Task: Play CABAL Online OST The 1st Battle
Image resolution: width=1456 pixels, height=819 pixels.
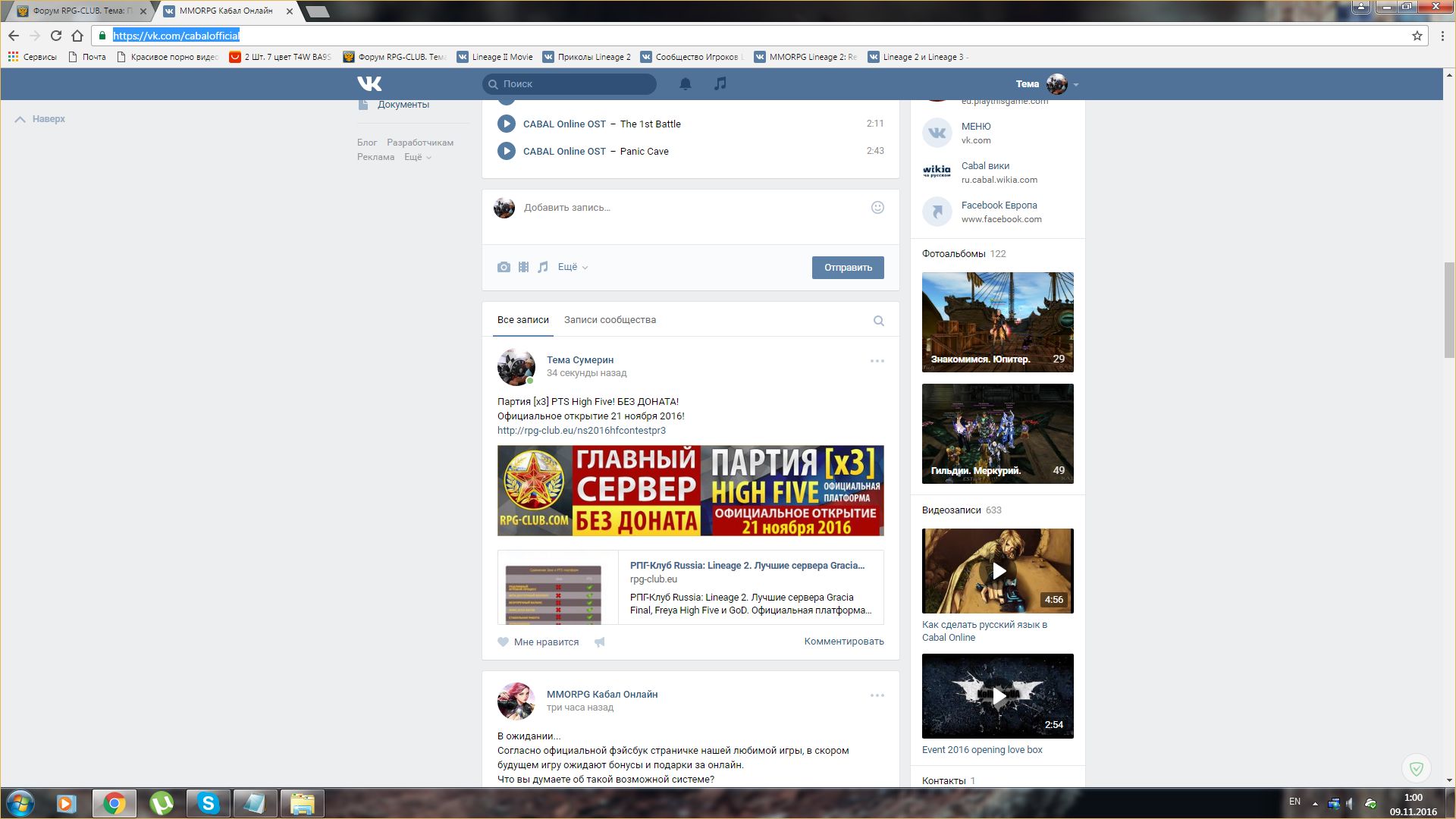Action: pyautogui.click(x=506, y=124)
